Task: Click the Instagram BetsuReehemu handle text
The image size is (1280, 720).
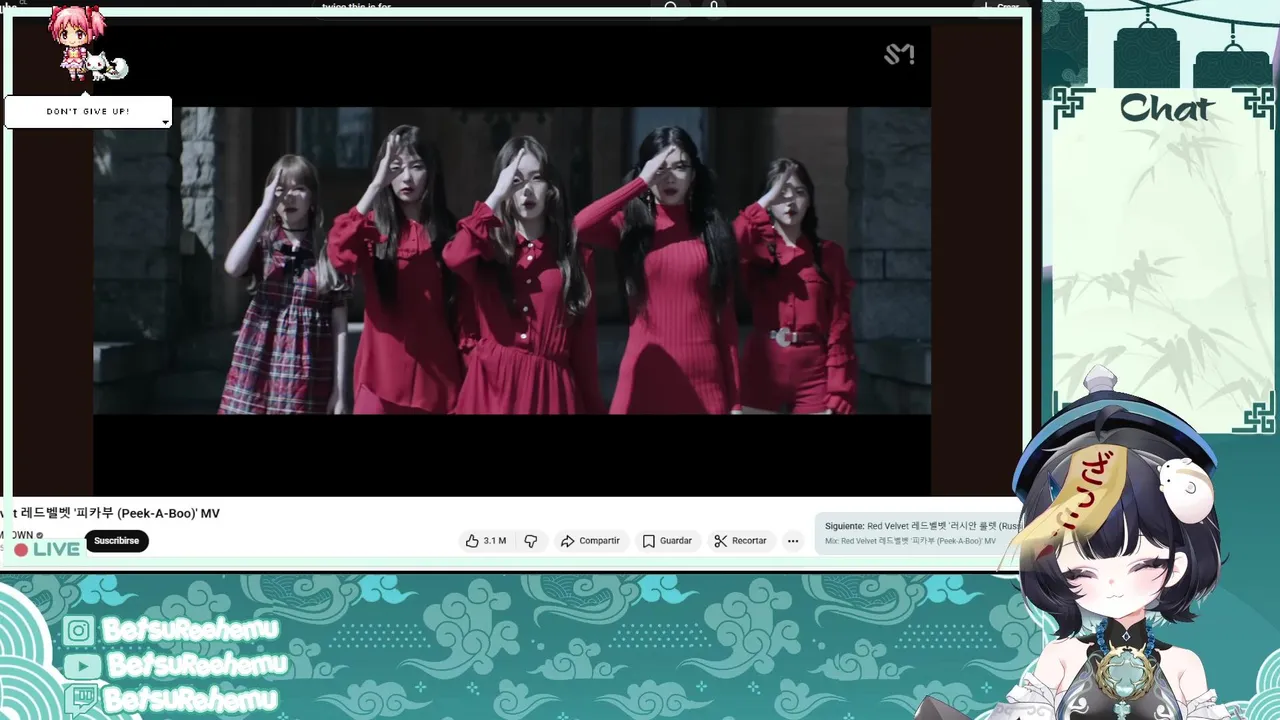Action: (190, 629)
